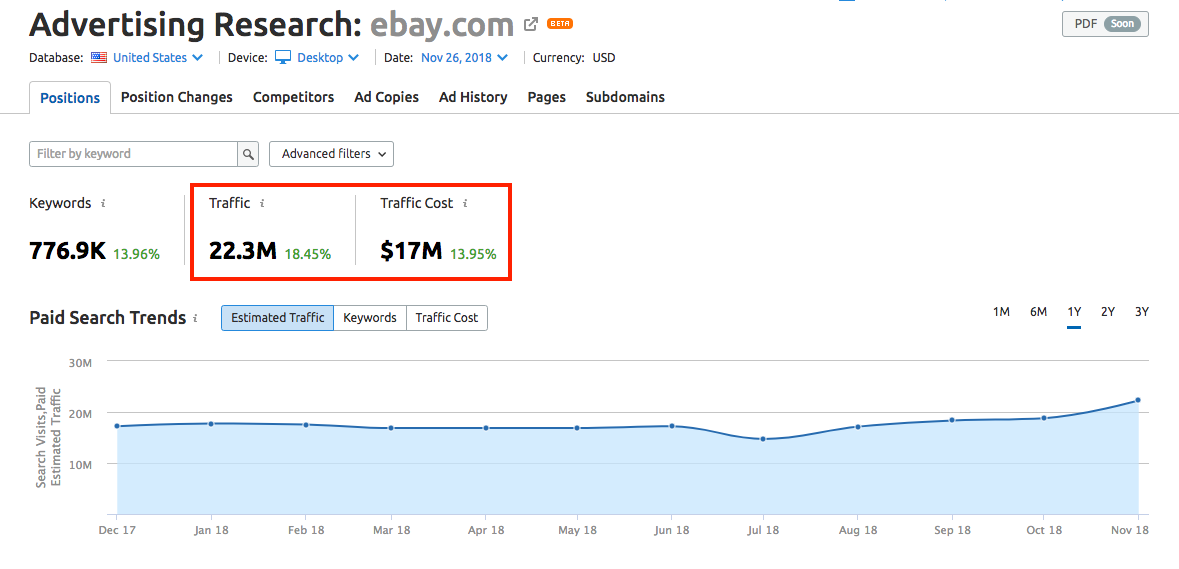Click the orange BETA badge
This screenshot has height=569, width=1179.
tap(559, 24)
